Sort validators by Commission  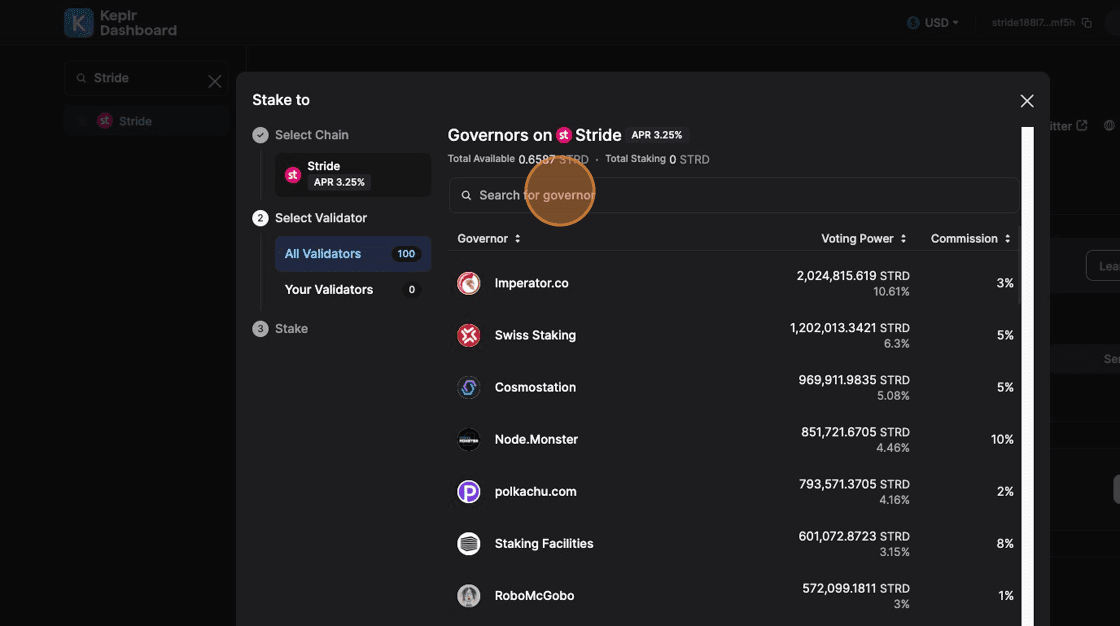click(x=970, y=239)
